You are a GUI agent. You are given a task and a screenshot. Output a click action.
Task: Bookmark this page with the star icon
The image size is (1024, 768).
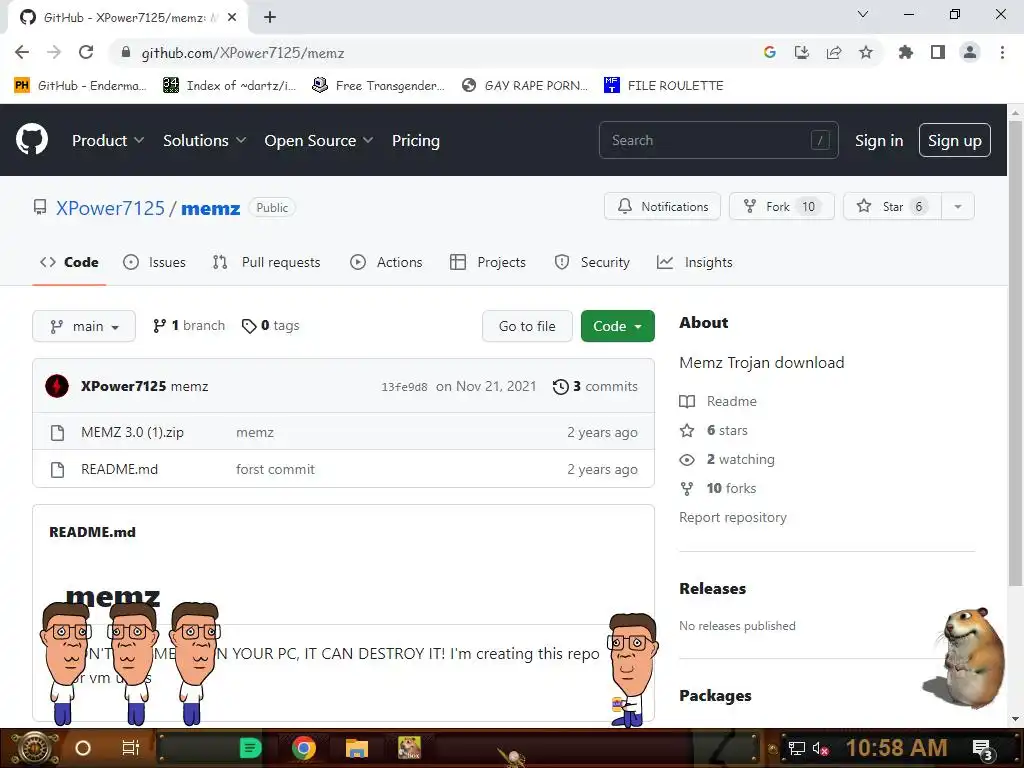click(866, 52)
